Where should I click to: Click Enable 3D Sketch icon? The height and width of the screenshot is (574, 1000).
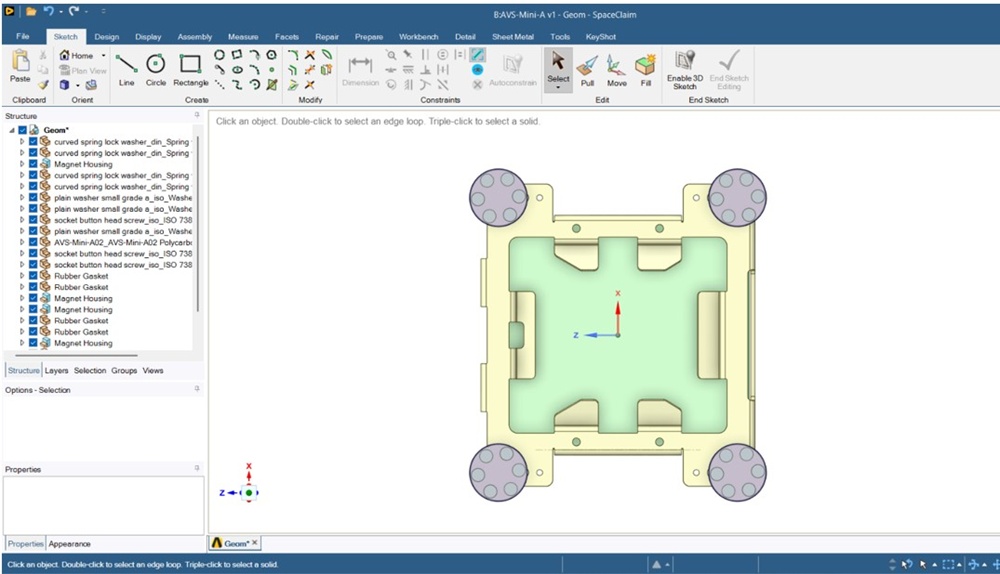point(685,61)
